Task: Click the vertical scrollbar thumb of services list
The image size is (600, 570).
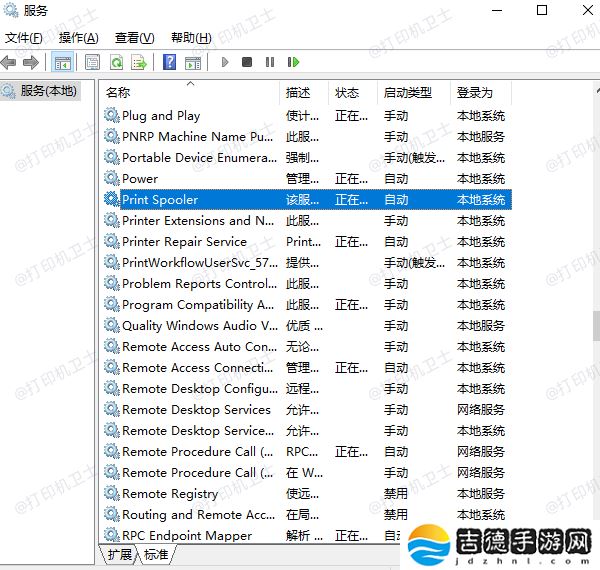Action: [597, 326]
